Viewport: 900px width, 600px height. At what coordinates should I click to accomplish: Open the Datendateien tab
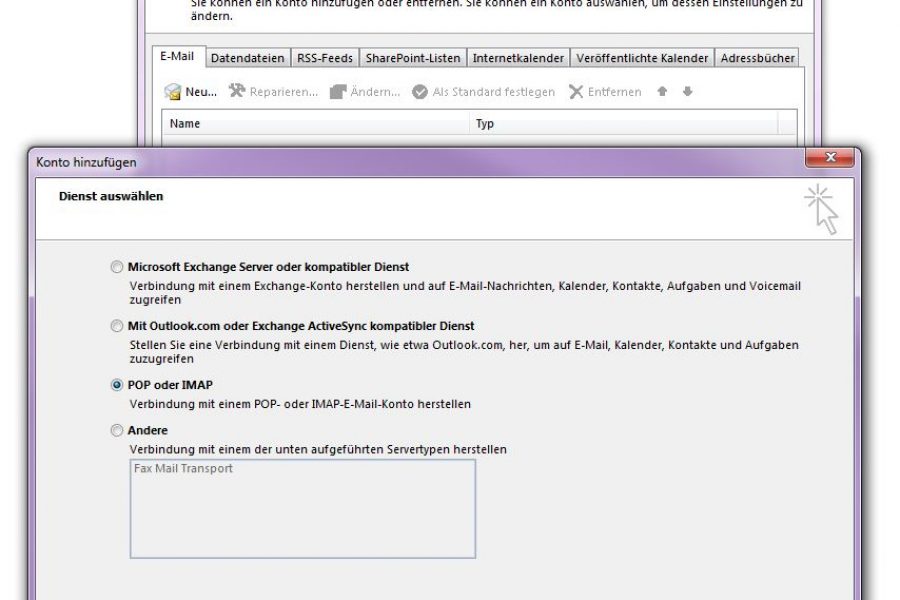pos(247,58)
